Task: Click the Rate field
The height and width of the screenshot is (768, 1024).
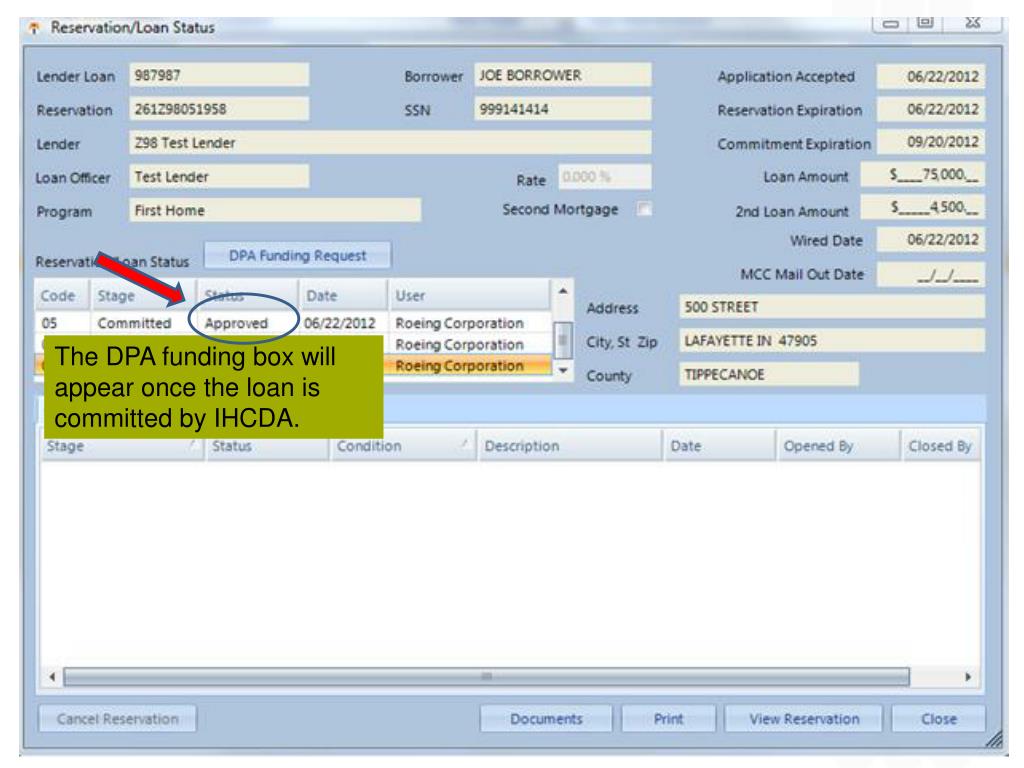Action: [605, 176]
